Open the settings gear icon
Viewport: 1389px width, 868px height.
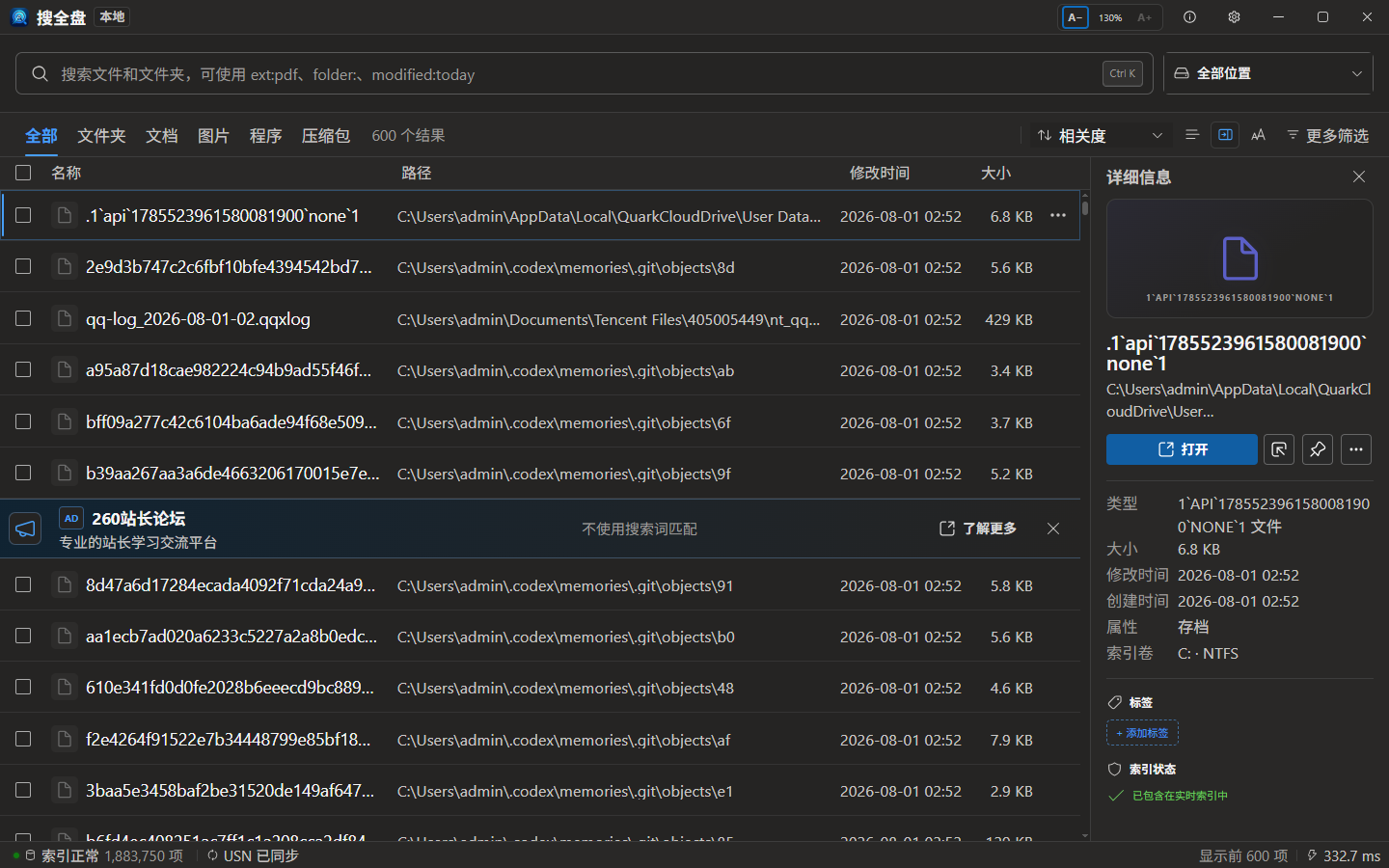(1234, 17)
